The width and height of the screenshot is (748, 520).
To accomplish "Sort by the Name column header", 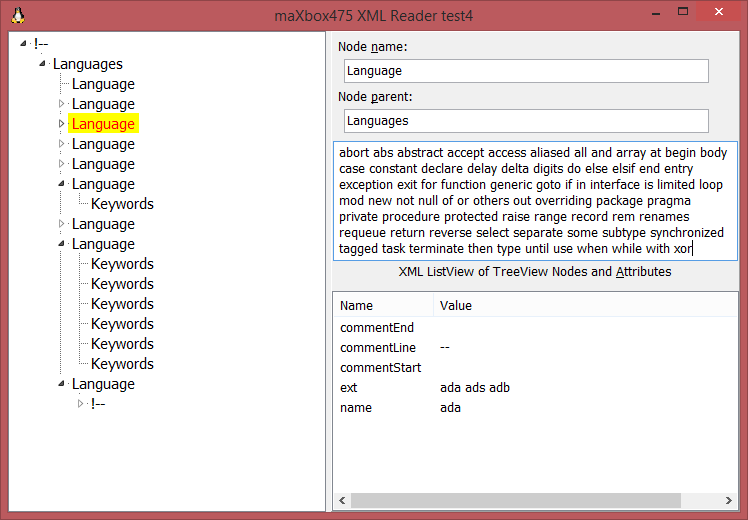I will click(x=381, y=305).
